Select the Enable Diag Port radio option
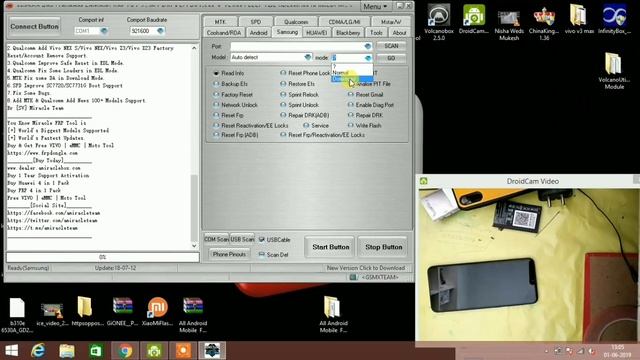The width and height of the screenshot is (640, 360). point(351,105)
